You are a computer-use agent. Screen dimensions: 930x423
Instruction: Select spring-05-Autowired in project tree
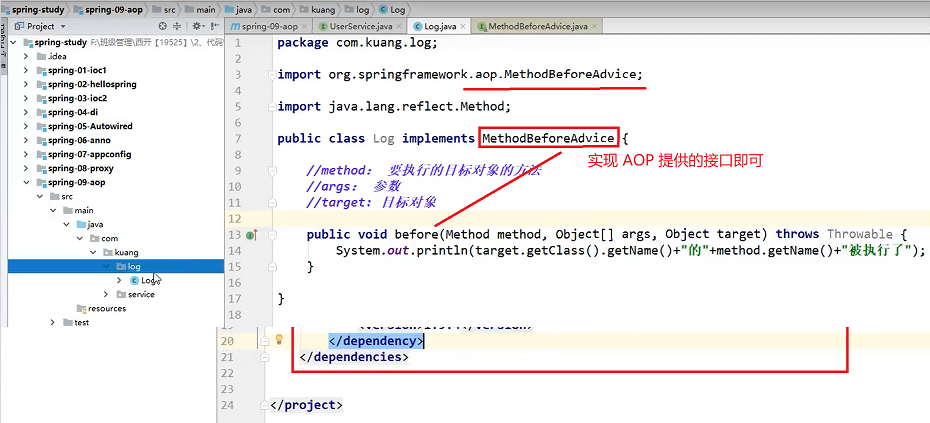click(x=90, y=126)
